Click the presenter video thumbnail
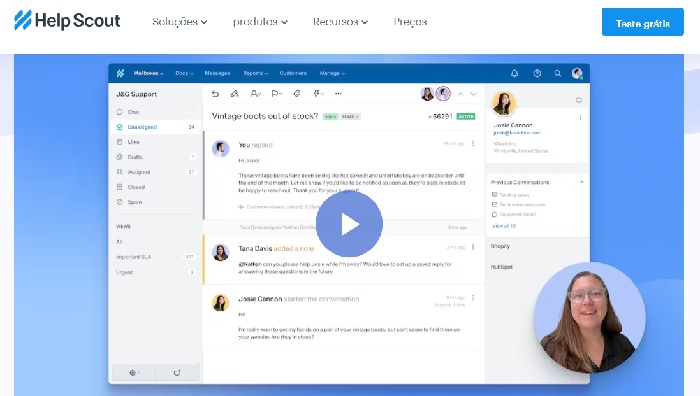 pos(589,317)
